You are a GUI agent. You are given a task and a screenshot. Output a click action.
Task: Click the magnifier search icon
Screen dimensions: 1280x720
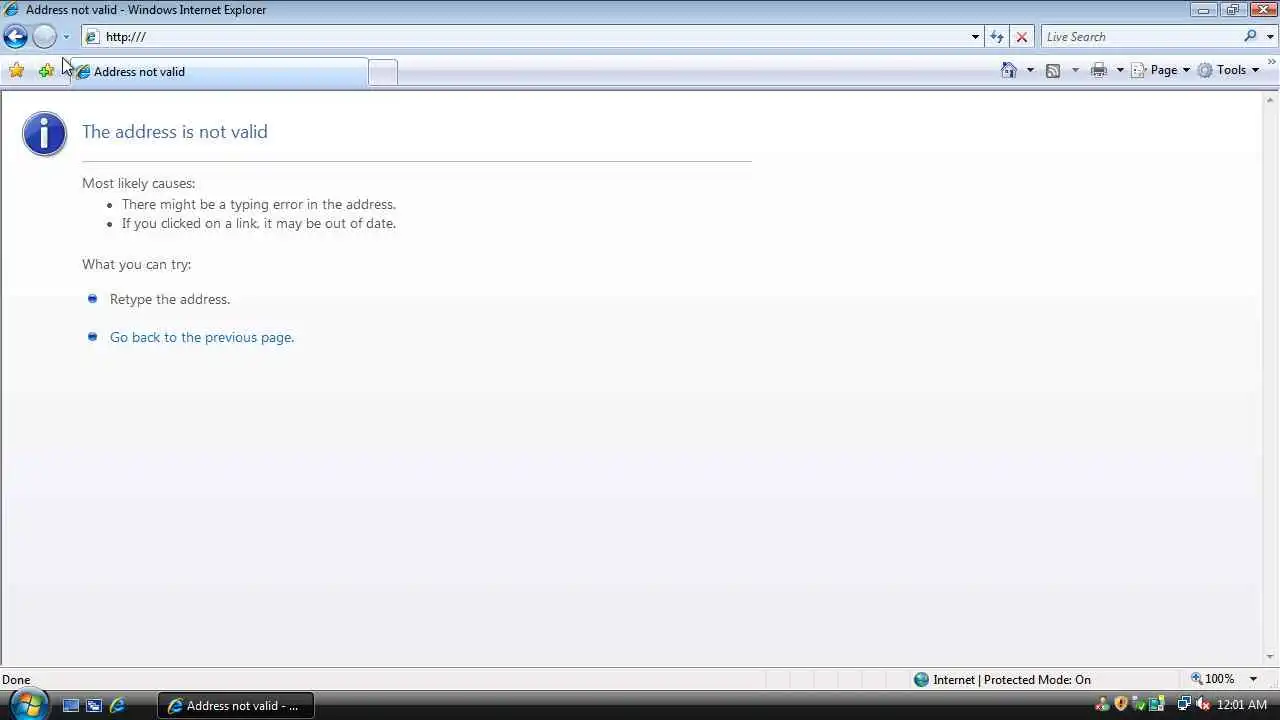pos(1250,37)
